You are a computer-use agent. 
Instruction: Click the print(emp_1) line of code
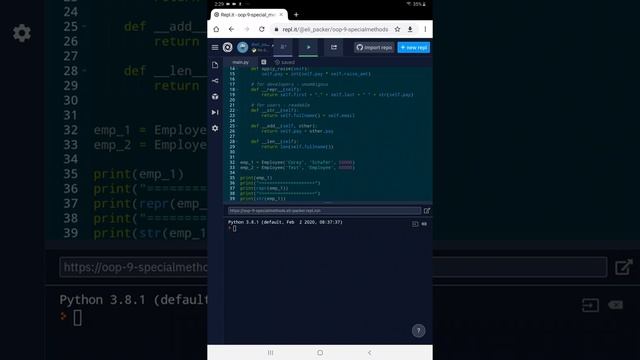(x=256, y=178)
